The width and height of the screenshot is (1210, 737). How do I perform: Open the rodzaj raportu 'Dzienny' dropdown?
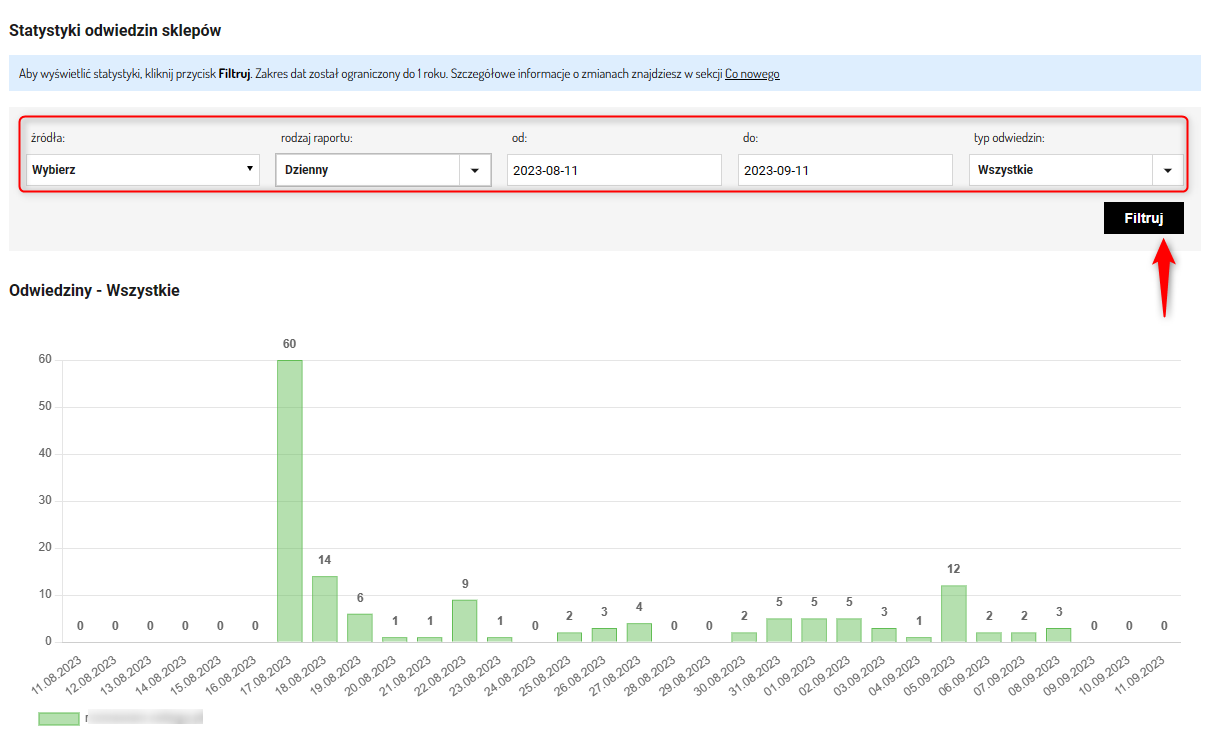point(383,170)
